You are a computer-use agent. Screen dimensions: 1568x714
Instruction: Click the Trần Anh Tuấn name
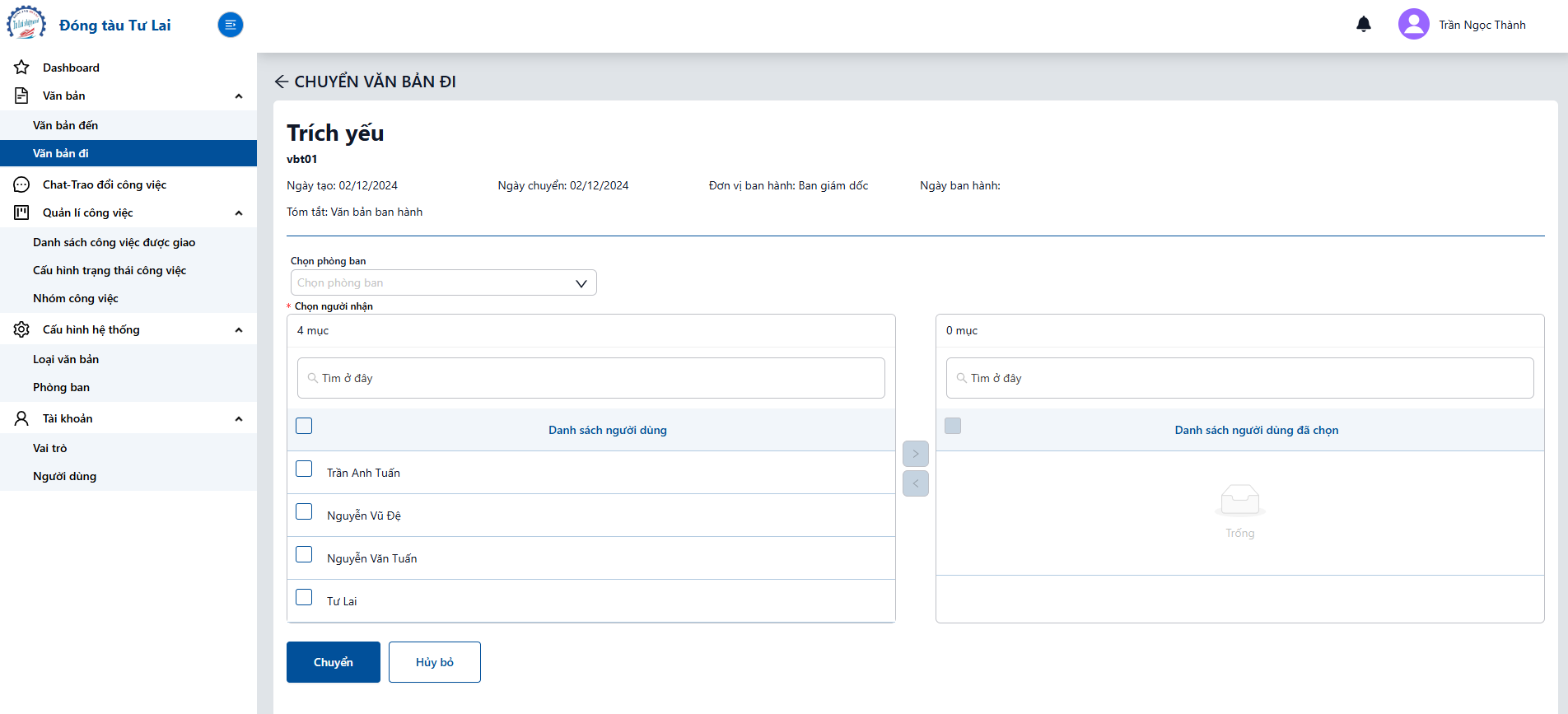(363, 473)
